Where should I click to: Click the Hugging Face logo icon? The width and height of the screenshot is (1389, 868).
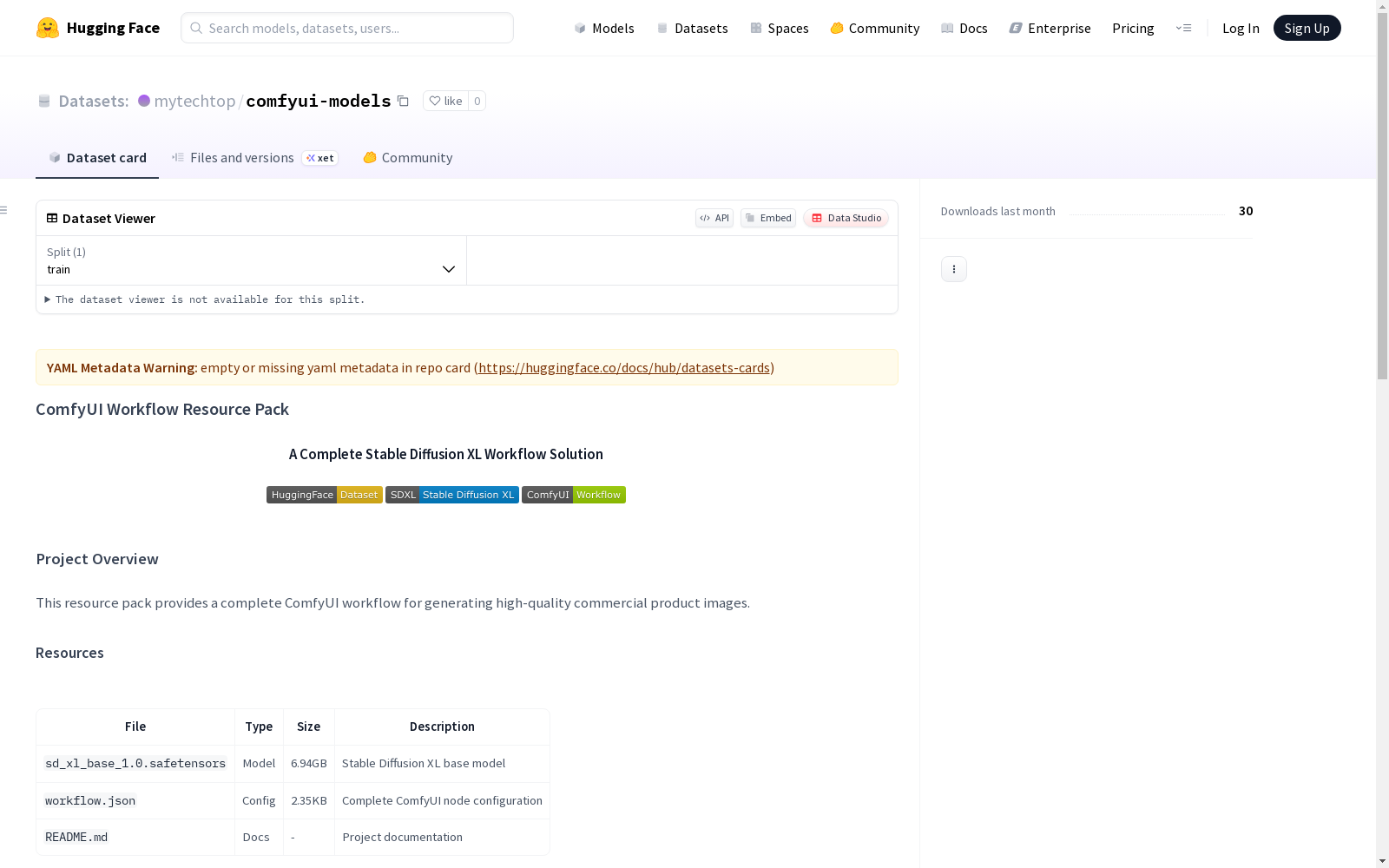point(48,28)
